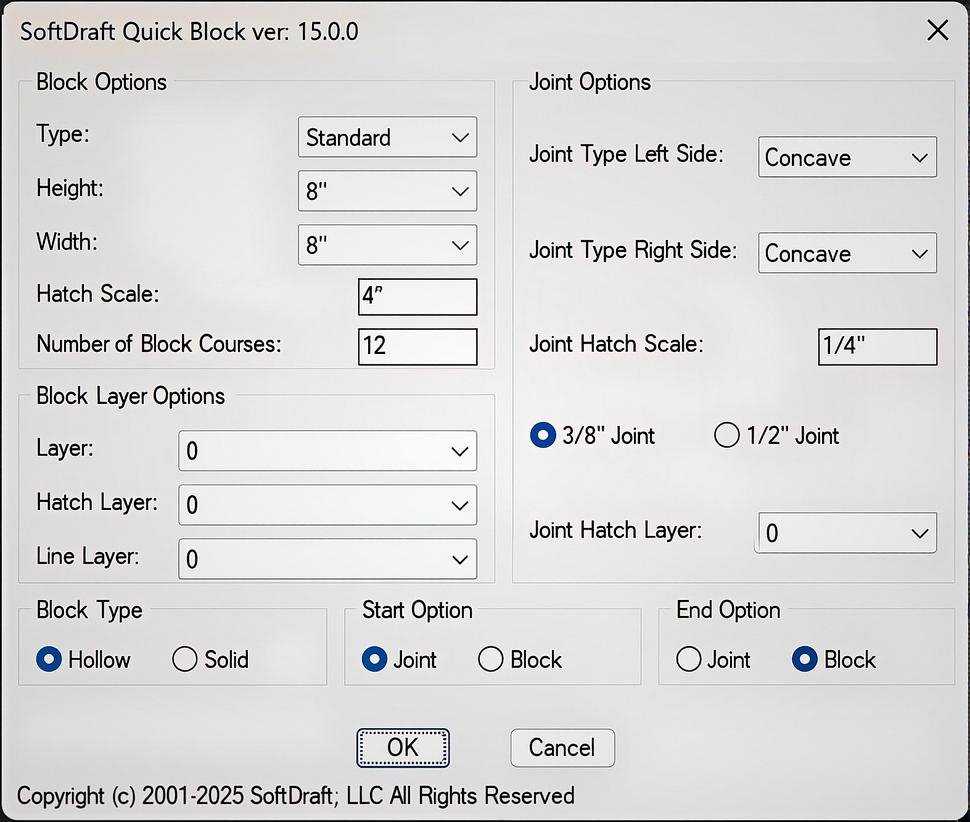Expand the Joint Hatch Layer dropdown
The width and height of the screenshot is (970, 822).
pyautogui.click(x=845, y=533)
